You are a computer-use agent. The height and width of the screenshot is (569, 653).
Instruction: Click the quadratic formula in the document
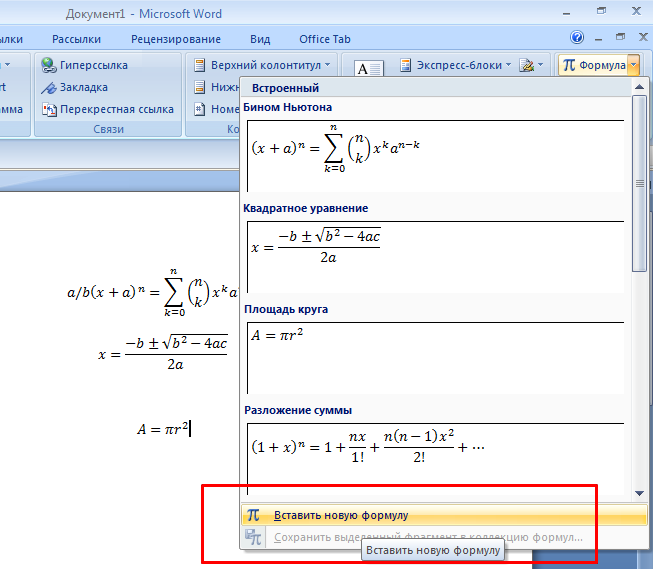click(x=163, y=352)
